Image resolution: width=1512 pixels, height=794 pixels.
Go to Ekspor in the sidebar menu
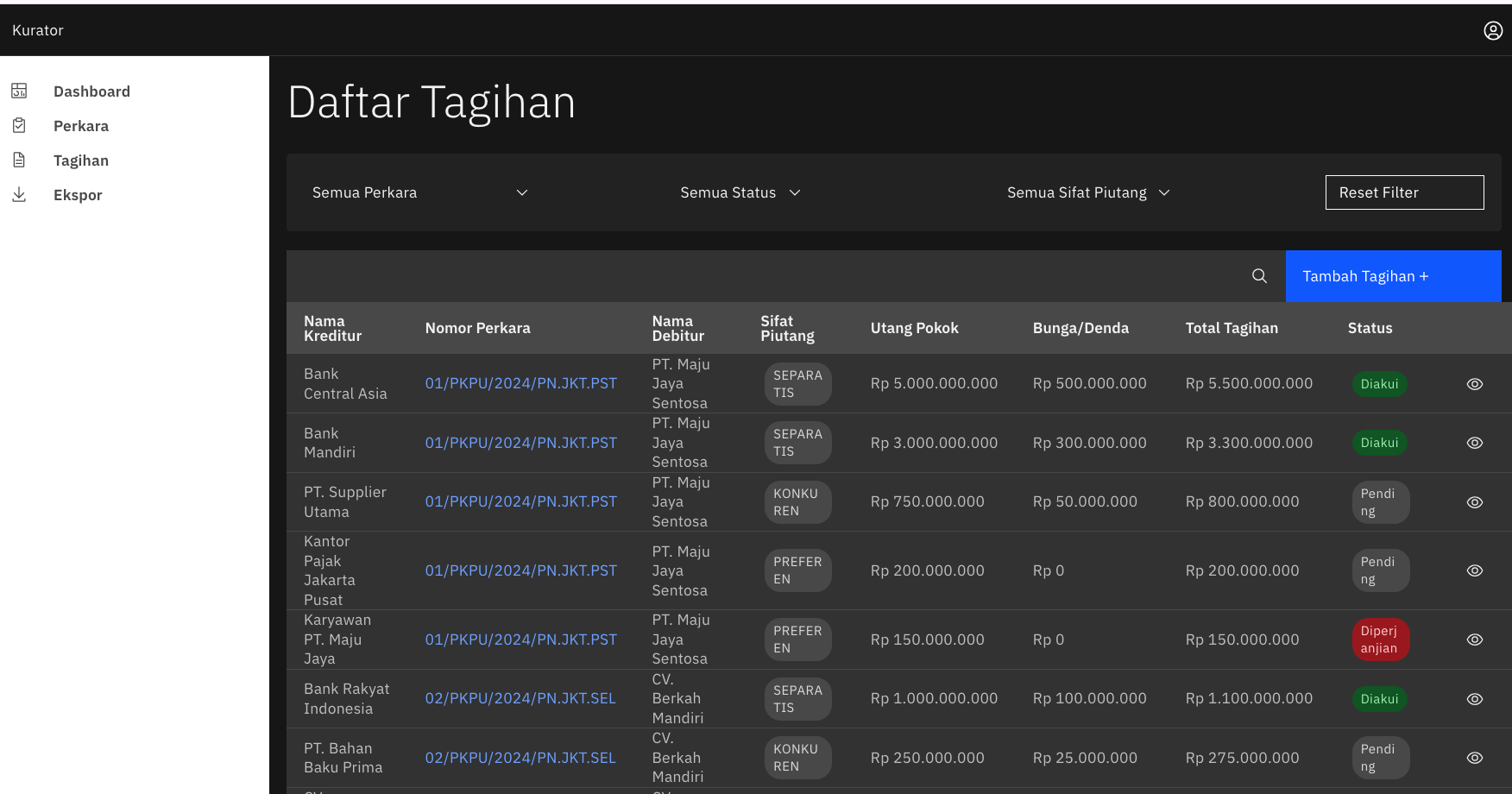coord(78,195)
